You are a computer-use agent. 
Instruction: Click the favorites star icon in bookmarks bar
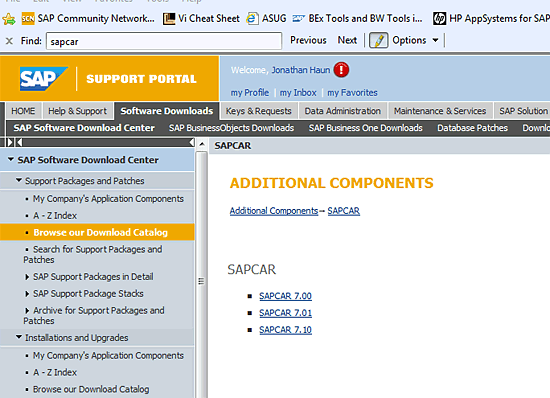[x=9, y=19]
